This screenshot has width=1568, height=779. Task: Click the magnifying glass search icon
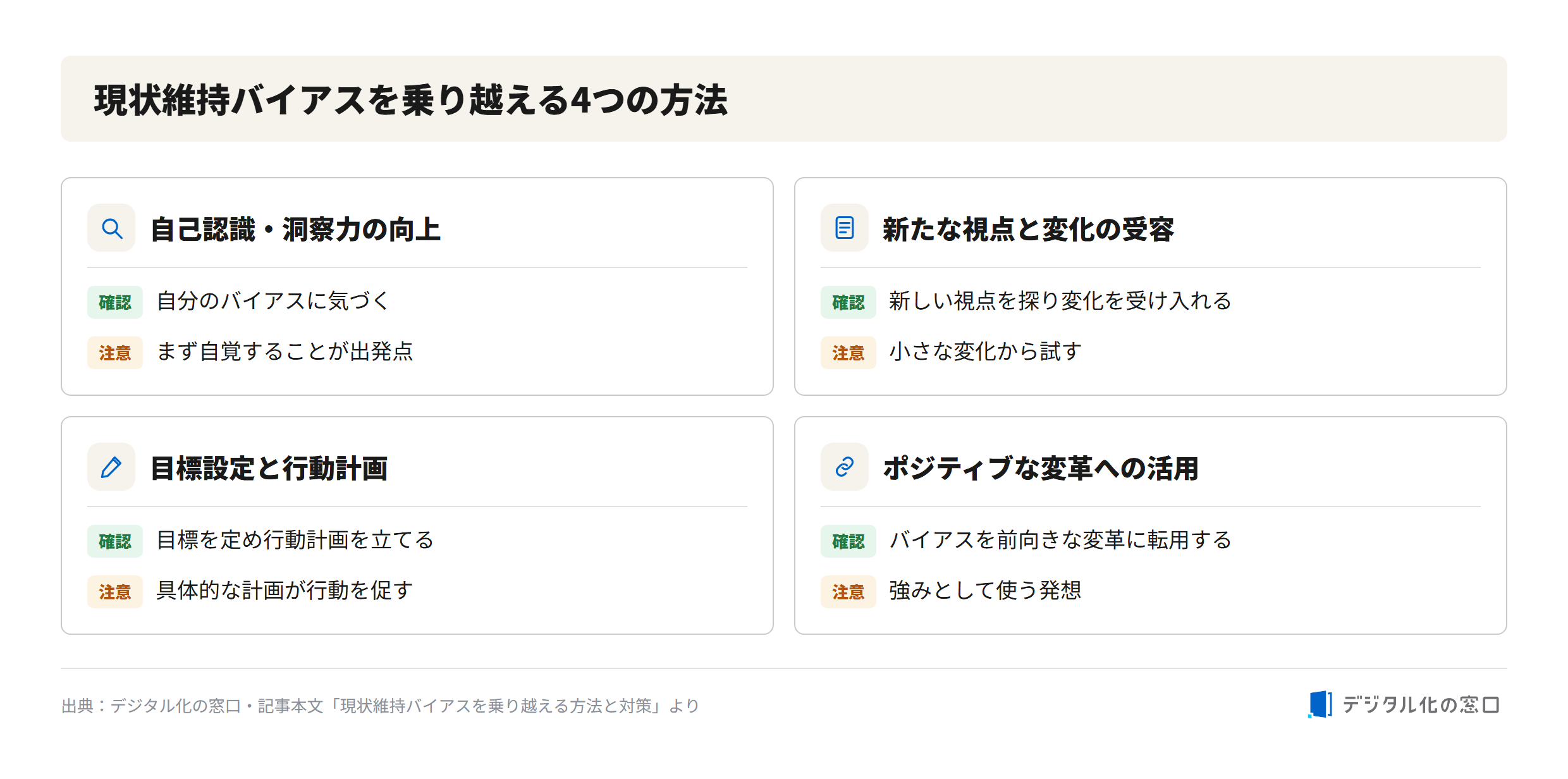(x=111, y=228)
